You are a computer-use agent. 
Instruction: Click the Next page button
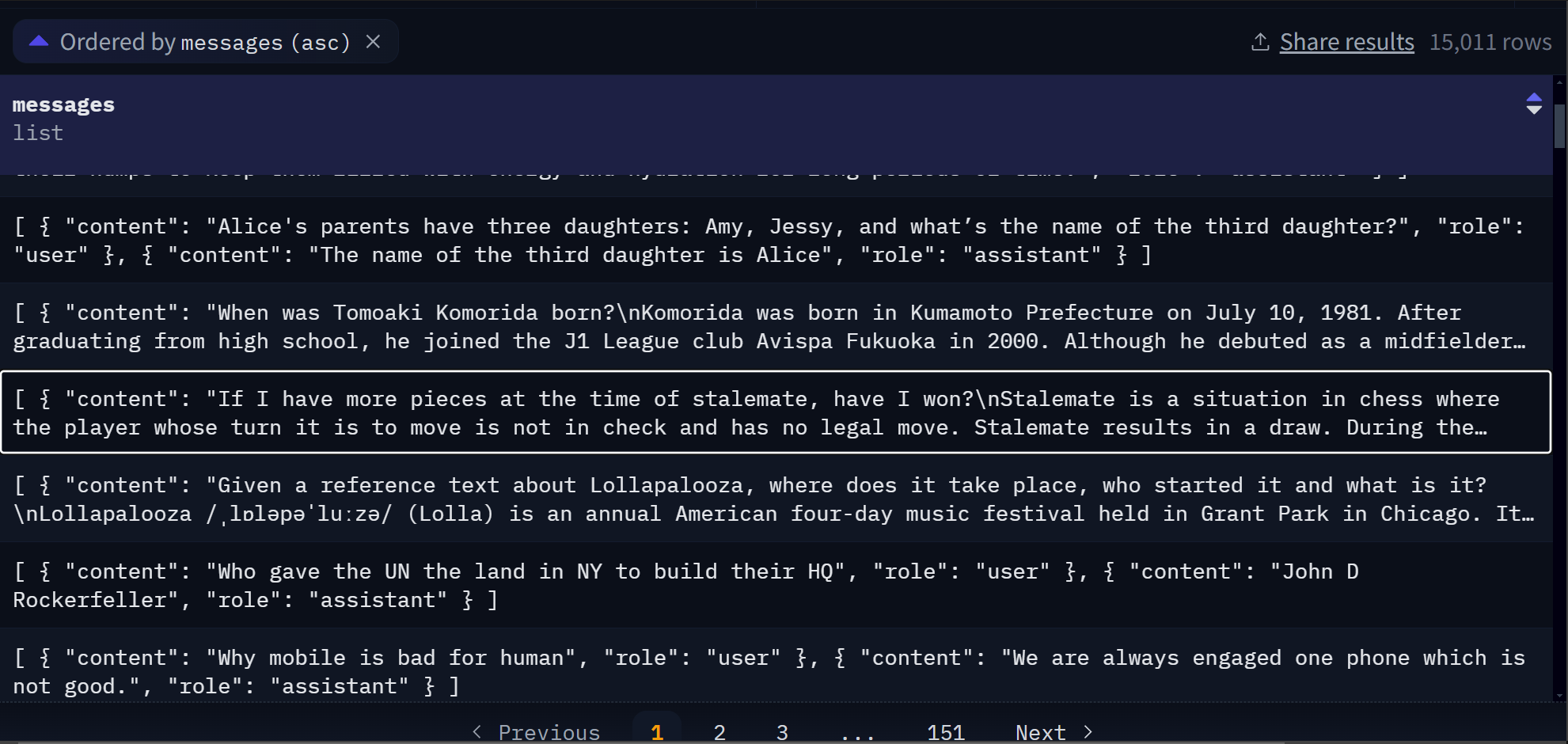[1041, 732]
